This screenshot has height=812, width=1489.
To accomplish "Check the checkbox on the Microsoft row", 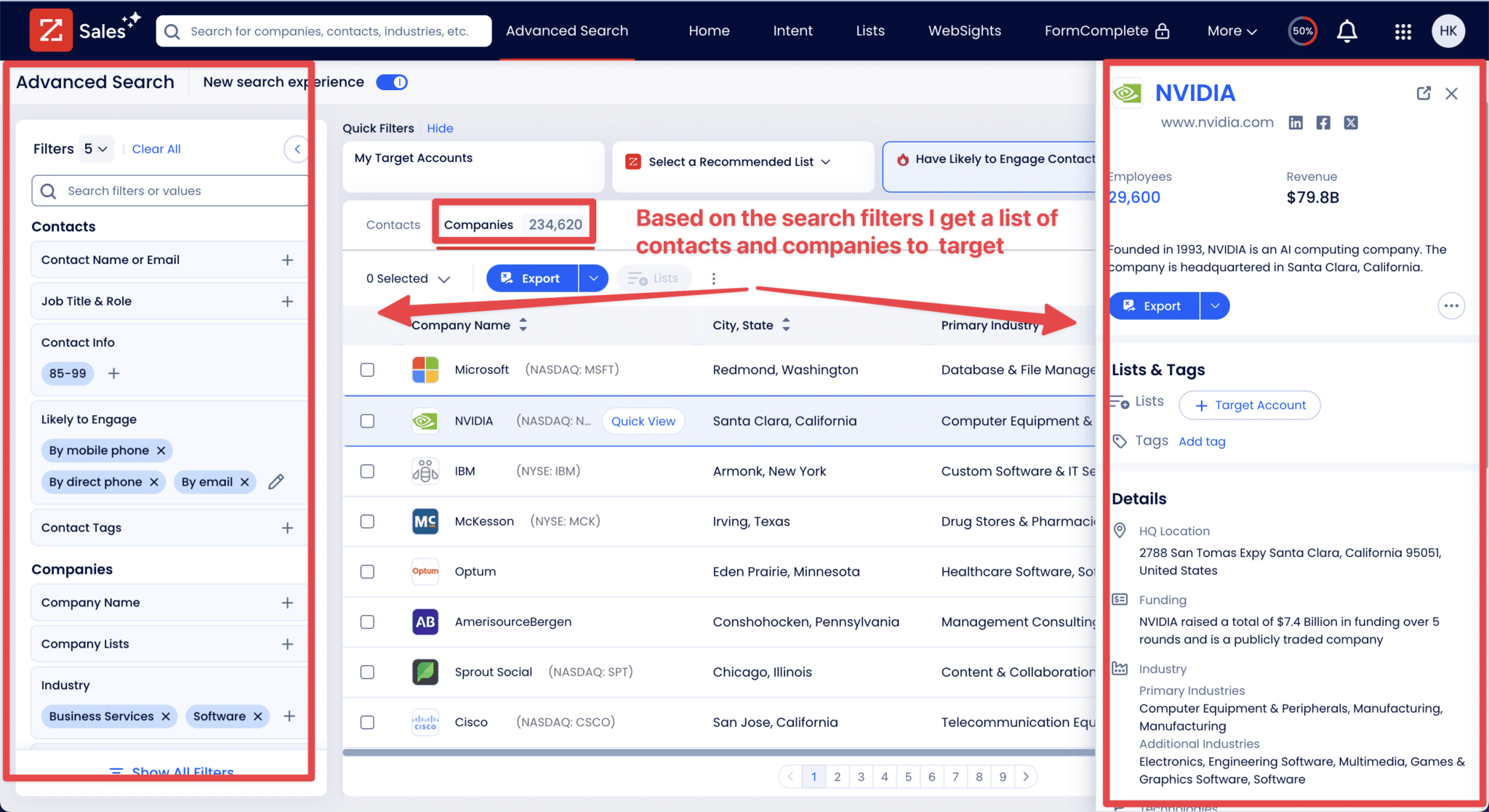I will point(367,369).
